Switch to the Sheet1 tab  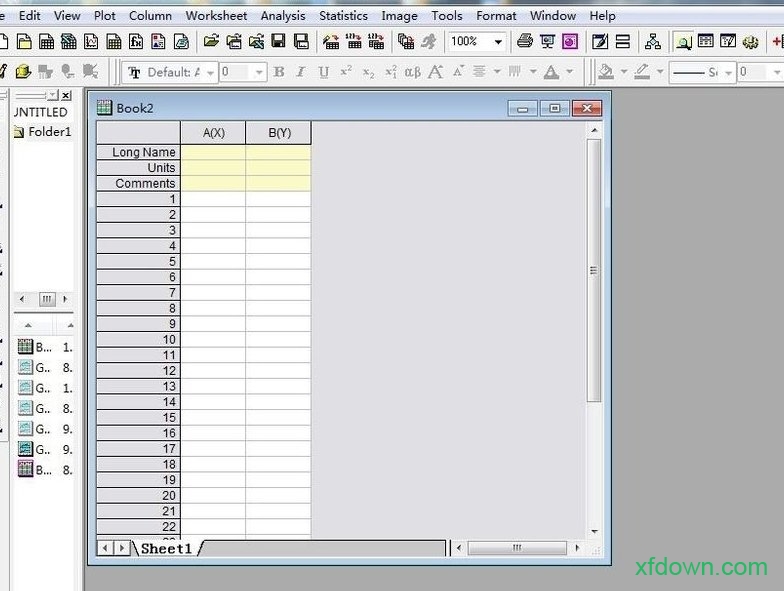(x=165, y=548)
